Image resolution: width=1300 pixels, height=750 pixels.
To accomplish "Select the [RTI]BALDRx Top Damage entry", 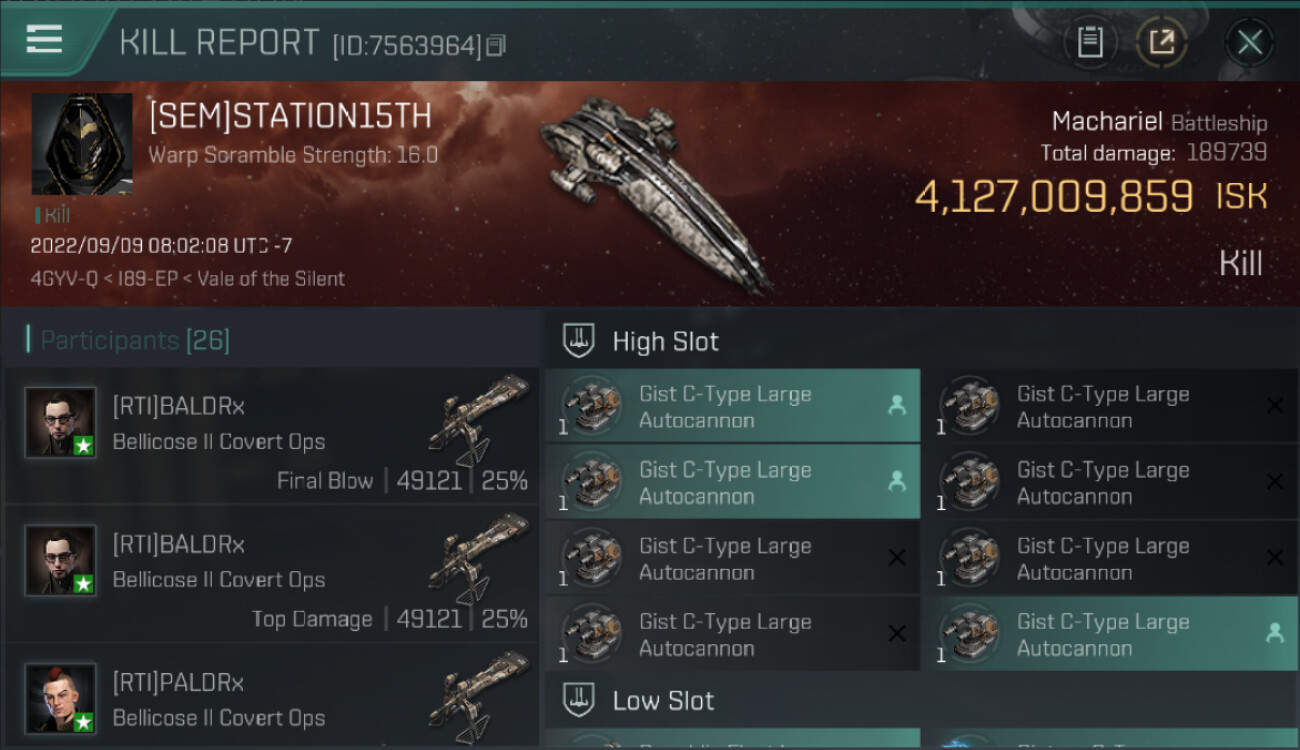I will pyautogui.click(x=270, y=575).
